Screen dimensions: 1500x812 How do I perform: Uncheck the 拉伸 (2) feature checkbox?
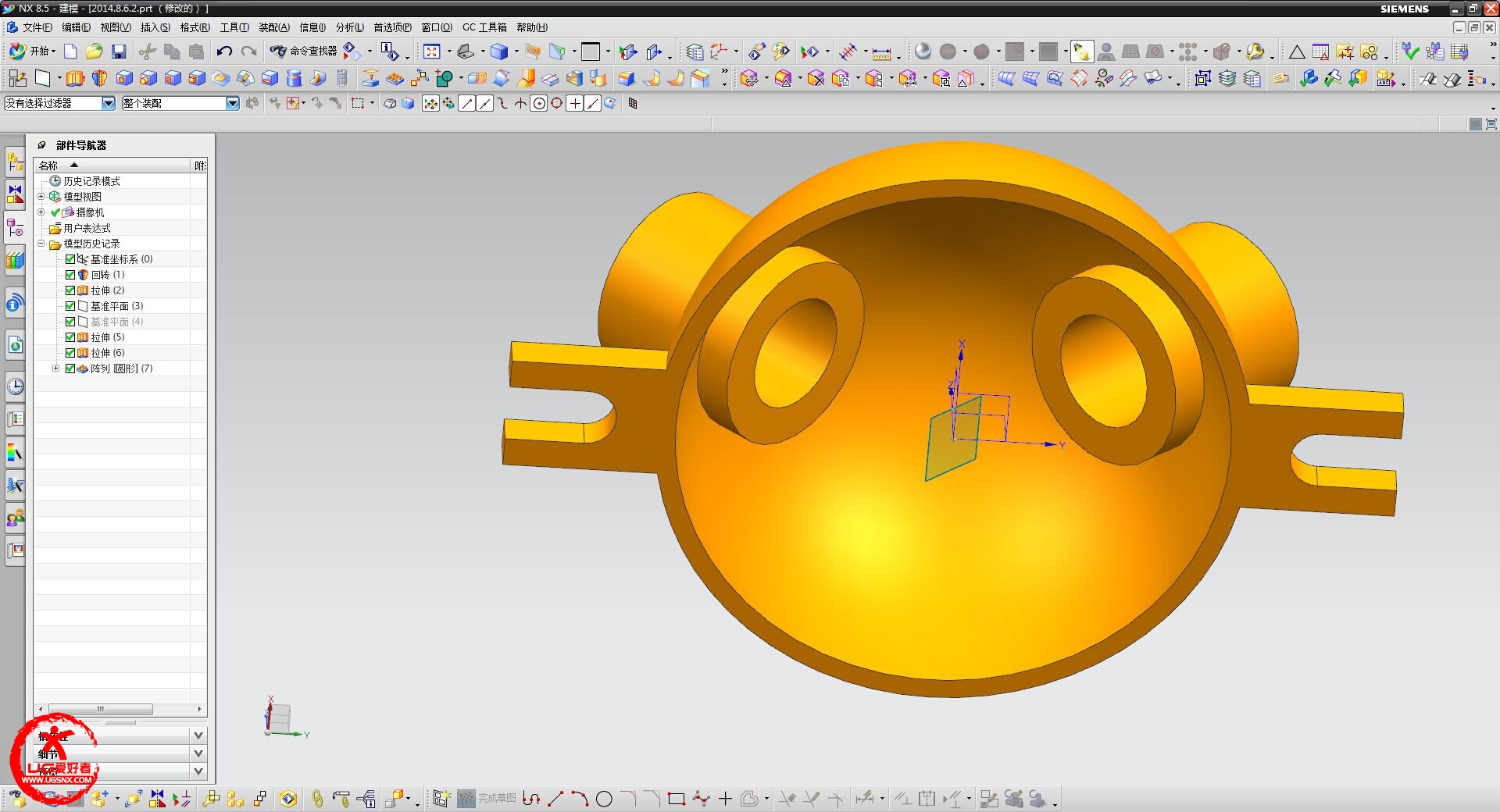70,290
